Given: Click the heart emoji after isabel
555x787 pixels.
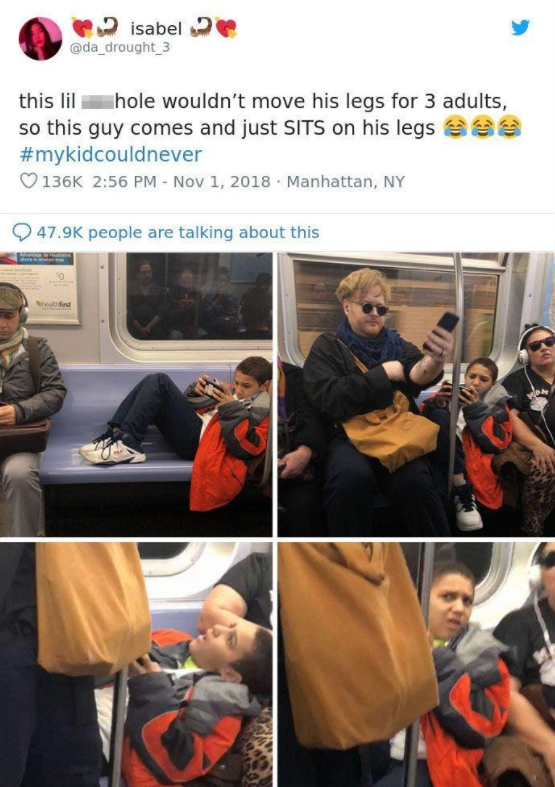Looking at the screenshot, I should point(226,28).
